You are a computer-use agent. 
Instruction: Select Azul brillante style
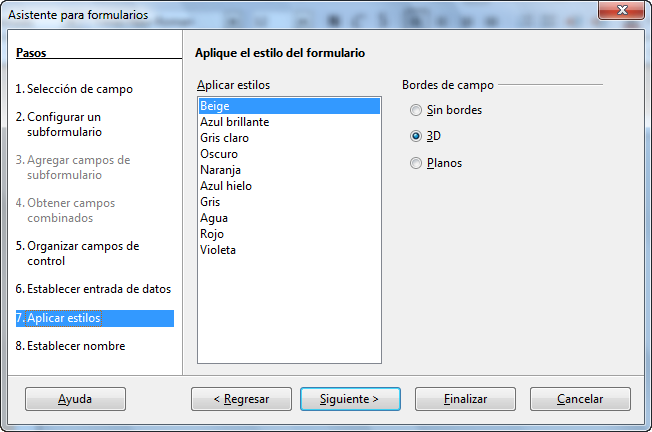click(x=289, y=122)
